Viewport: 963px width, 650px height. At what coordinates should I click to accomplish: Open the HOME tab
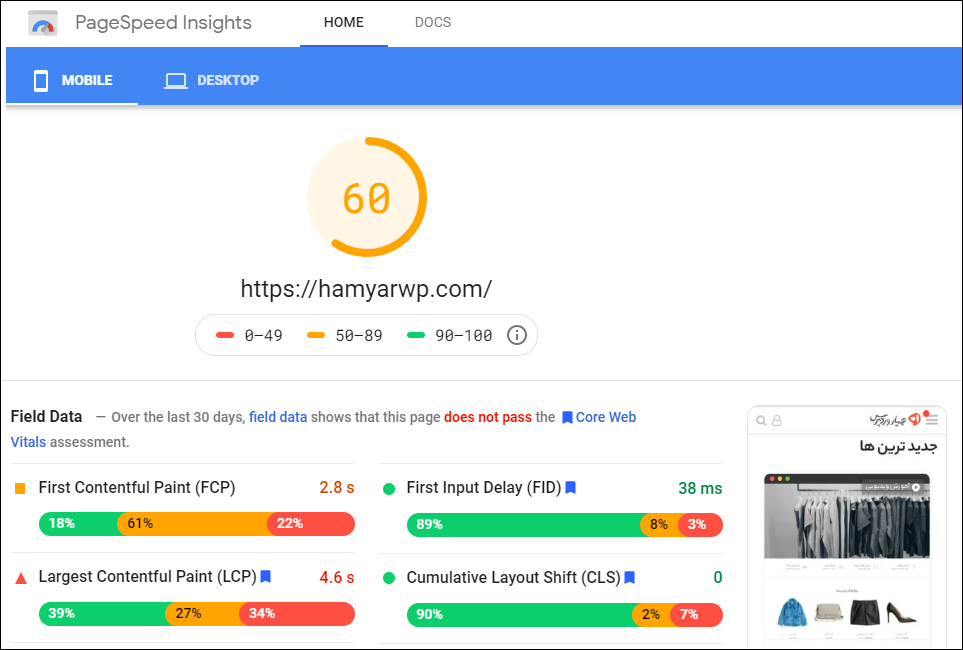[x=344, y=23]
